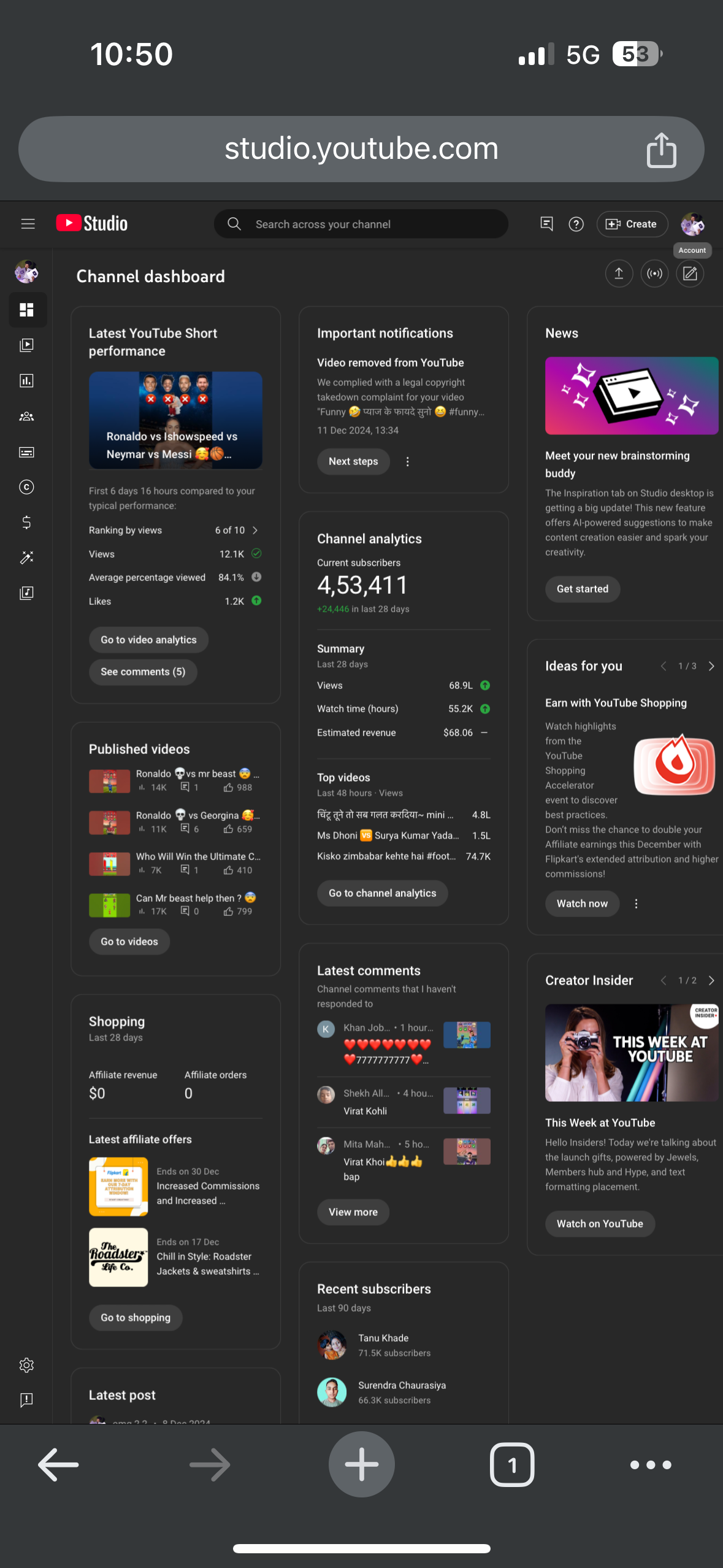The height and width of the screenshot is (1568, 723).
Task: Click the Watch now button
Action: tap(582, 904)
